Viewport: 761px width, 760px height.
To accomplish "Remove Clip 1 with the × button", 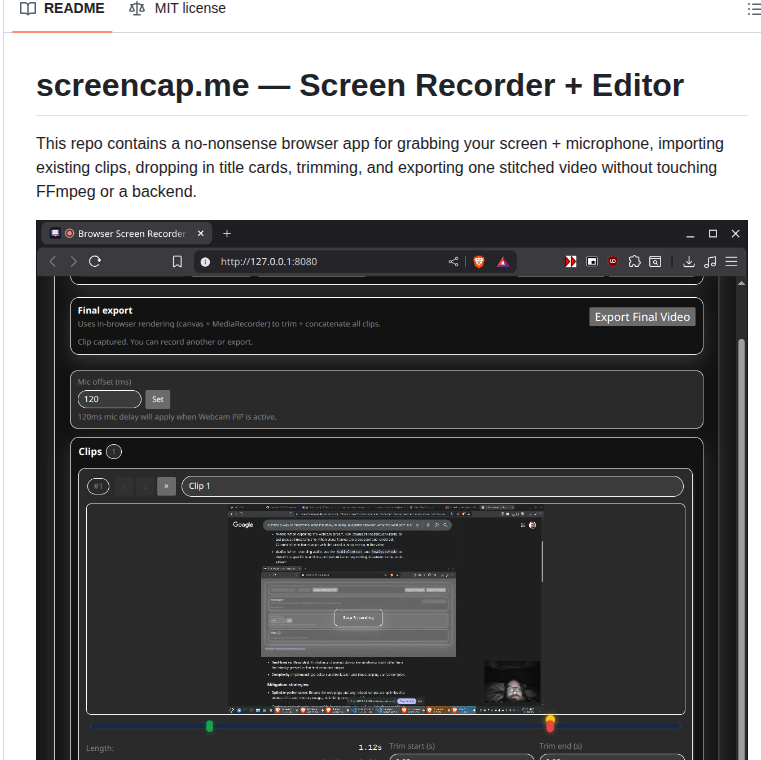I will coord(166,486).
